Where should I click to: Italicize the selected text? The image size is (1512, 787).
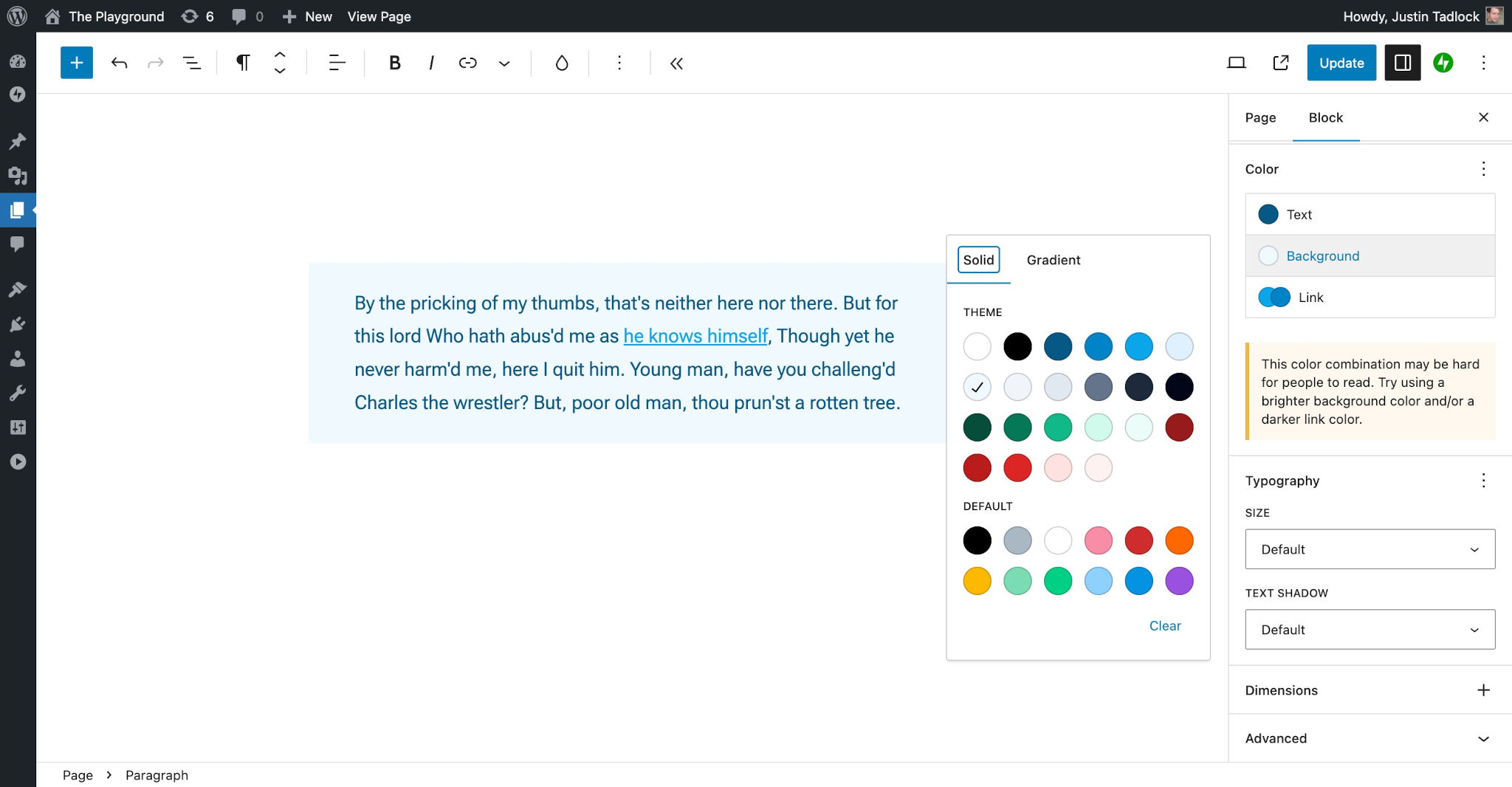(430, 63)
